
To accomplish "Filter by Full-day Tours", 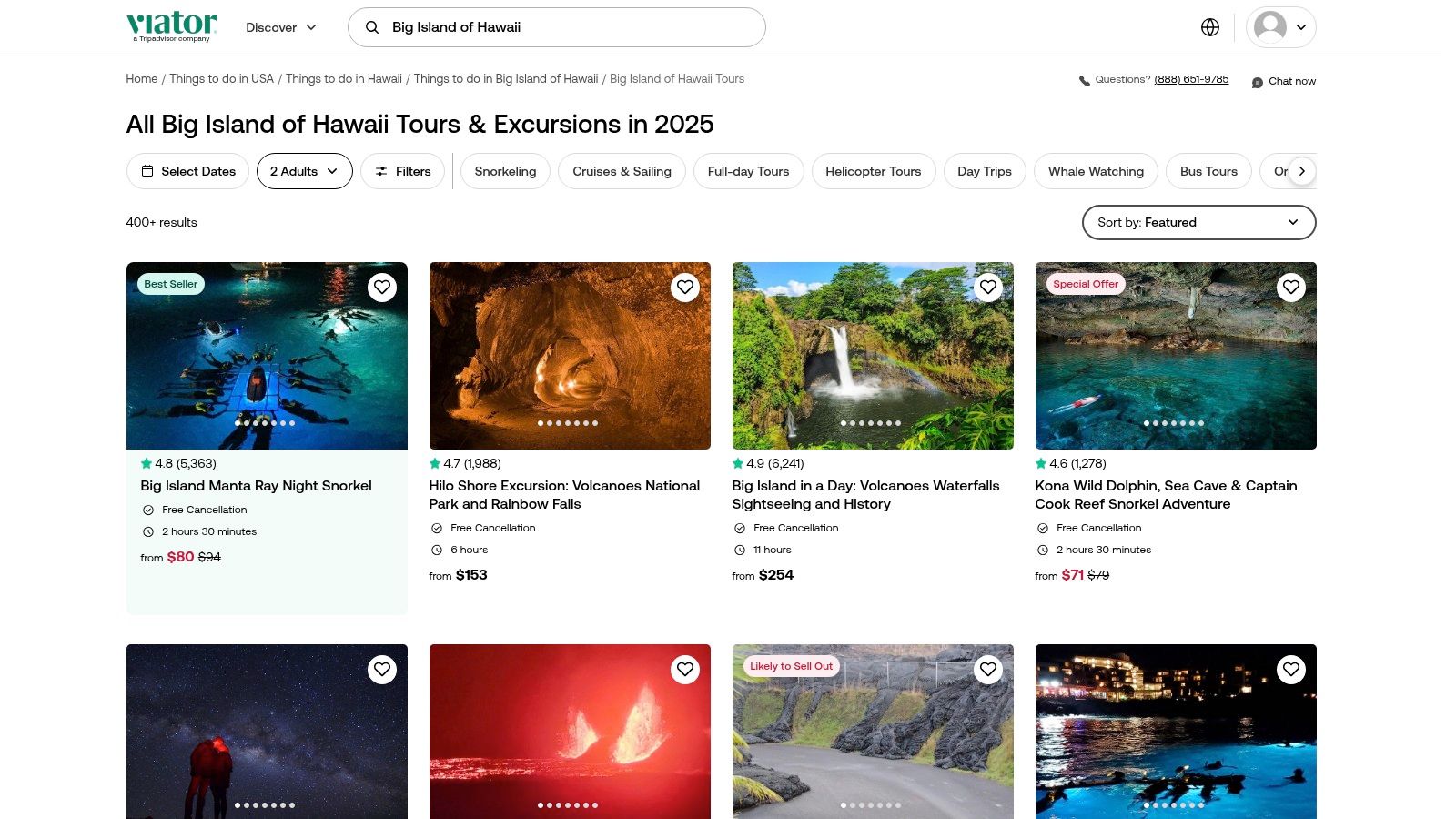I will (748, 171).
